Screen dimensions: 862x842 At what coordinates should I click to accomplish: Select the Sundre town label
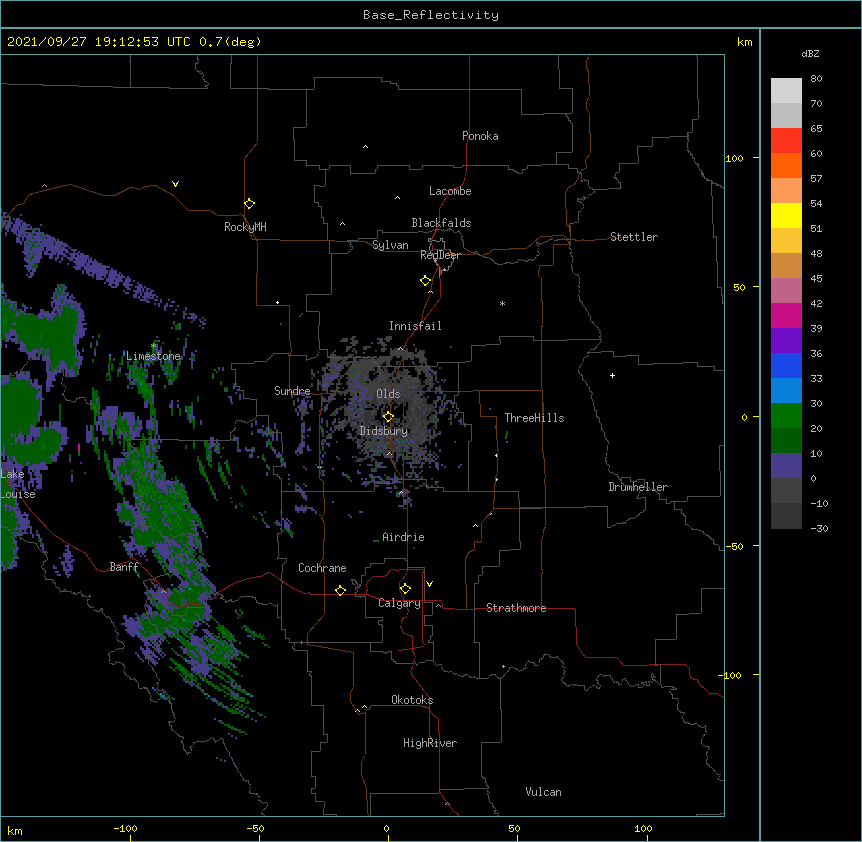292,391
